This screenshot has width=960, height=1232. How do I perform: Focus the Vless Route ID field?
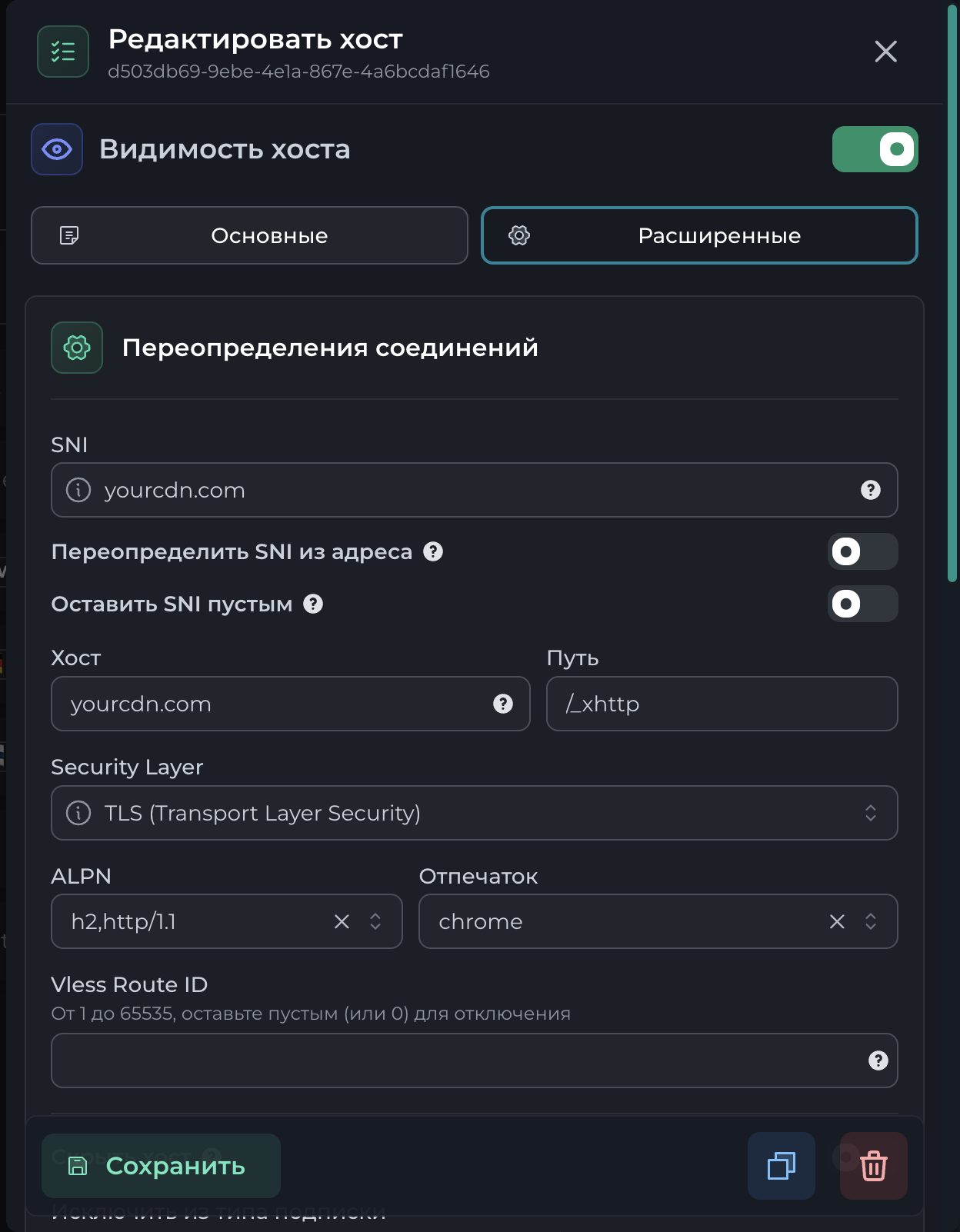[474, 1061]
